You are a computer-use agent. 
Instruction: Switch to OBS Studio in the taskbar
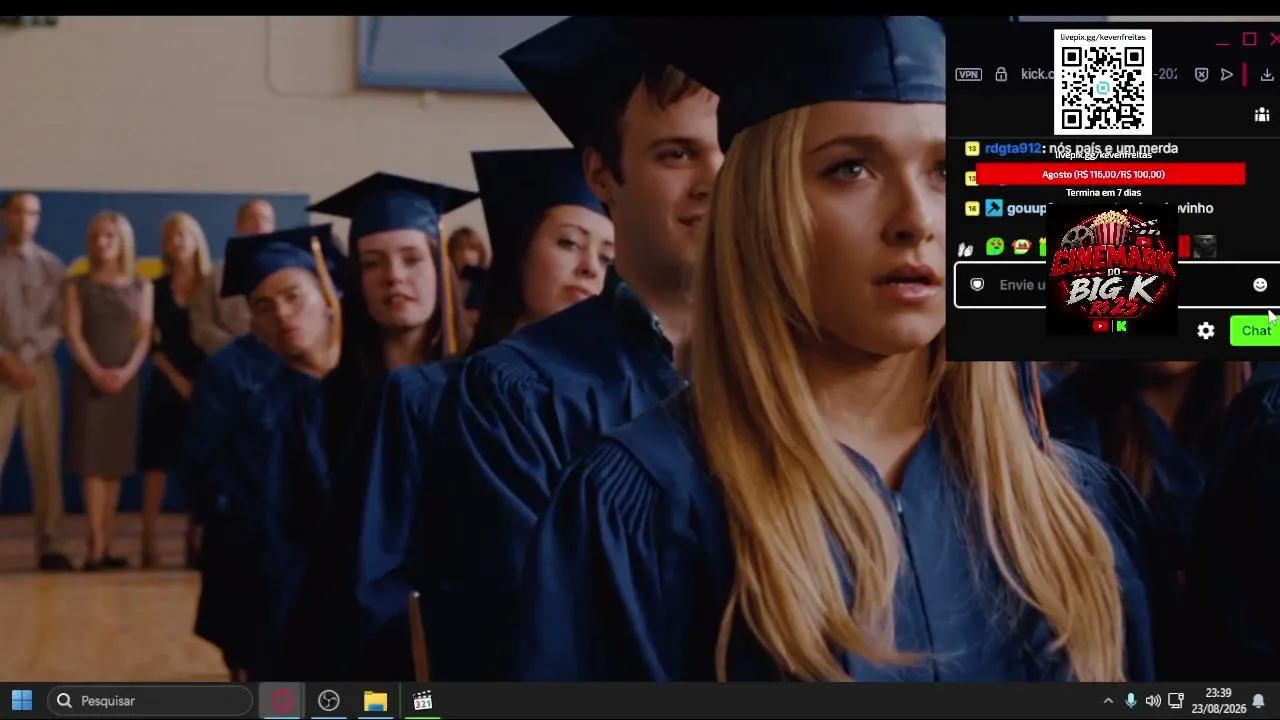[x=329, y=701]
